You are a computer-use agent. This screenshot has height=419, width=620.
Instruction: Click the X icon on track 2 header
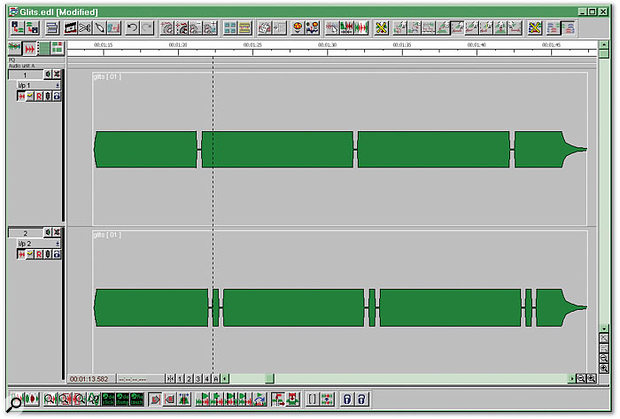tap(57, 232)
